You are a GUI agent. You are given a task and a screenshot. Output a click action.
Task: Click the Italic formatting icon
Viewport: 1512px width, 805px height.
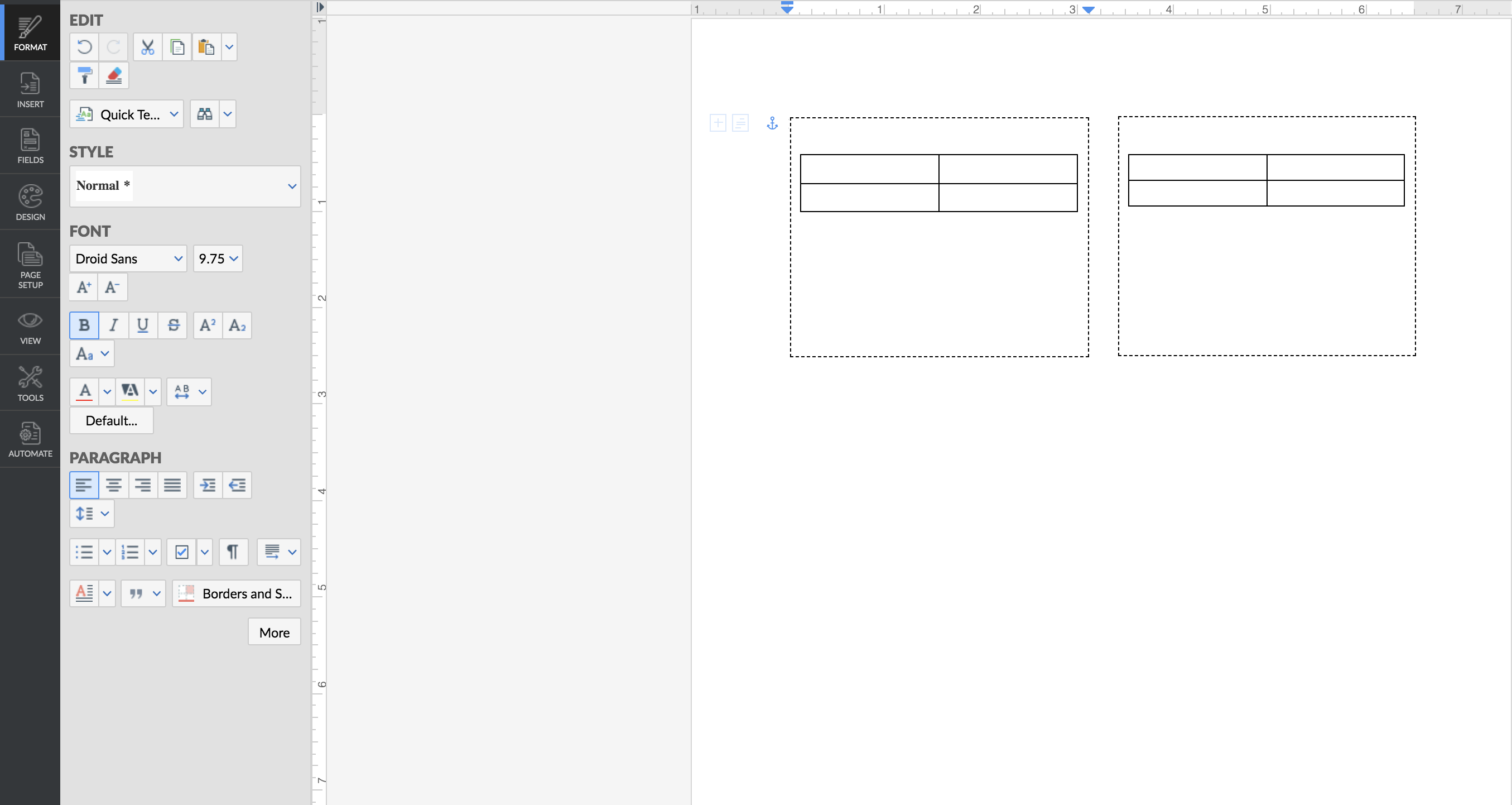[x=113, y=325]
